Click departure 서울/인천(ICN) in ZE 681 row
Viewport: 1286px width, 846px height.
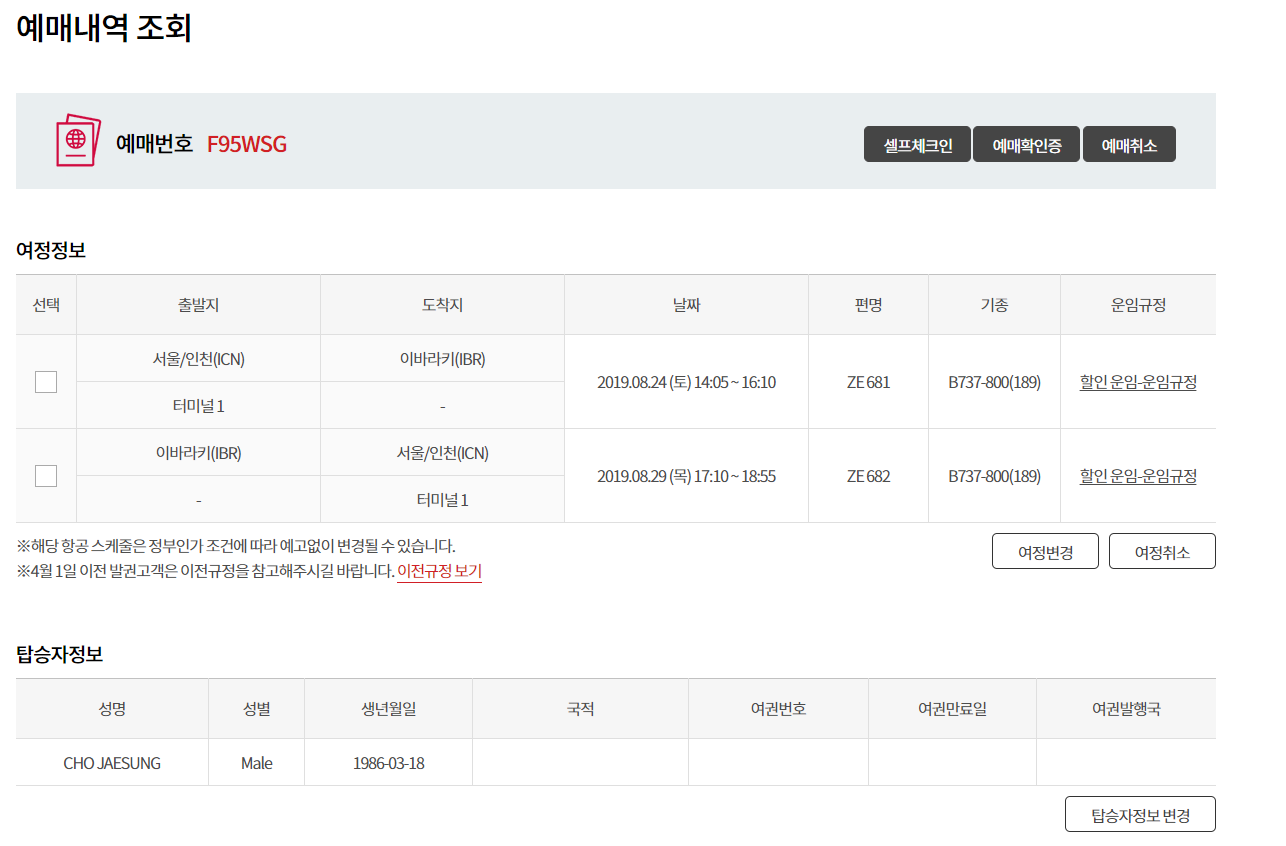198,359
